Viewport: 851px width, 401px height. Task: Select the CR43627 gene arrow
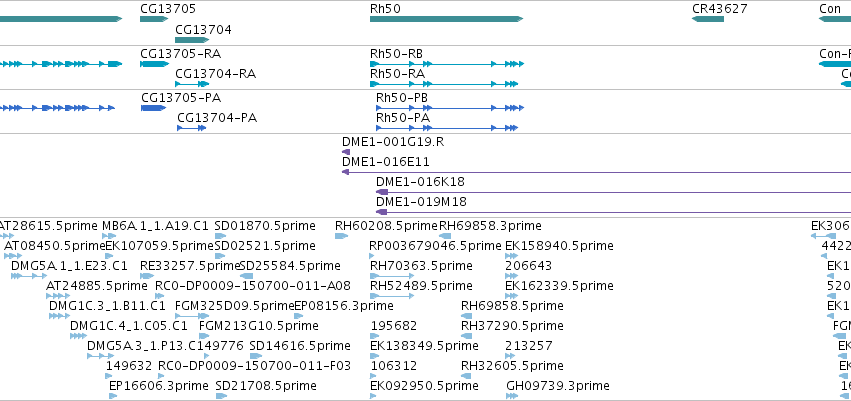tap(708, 19)
